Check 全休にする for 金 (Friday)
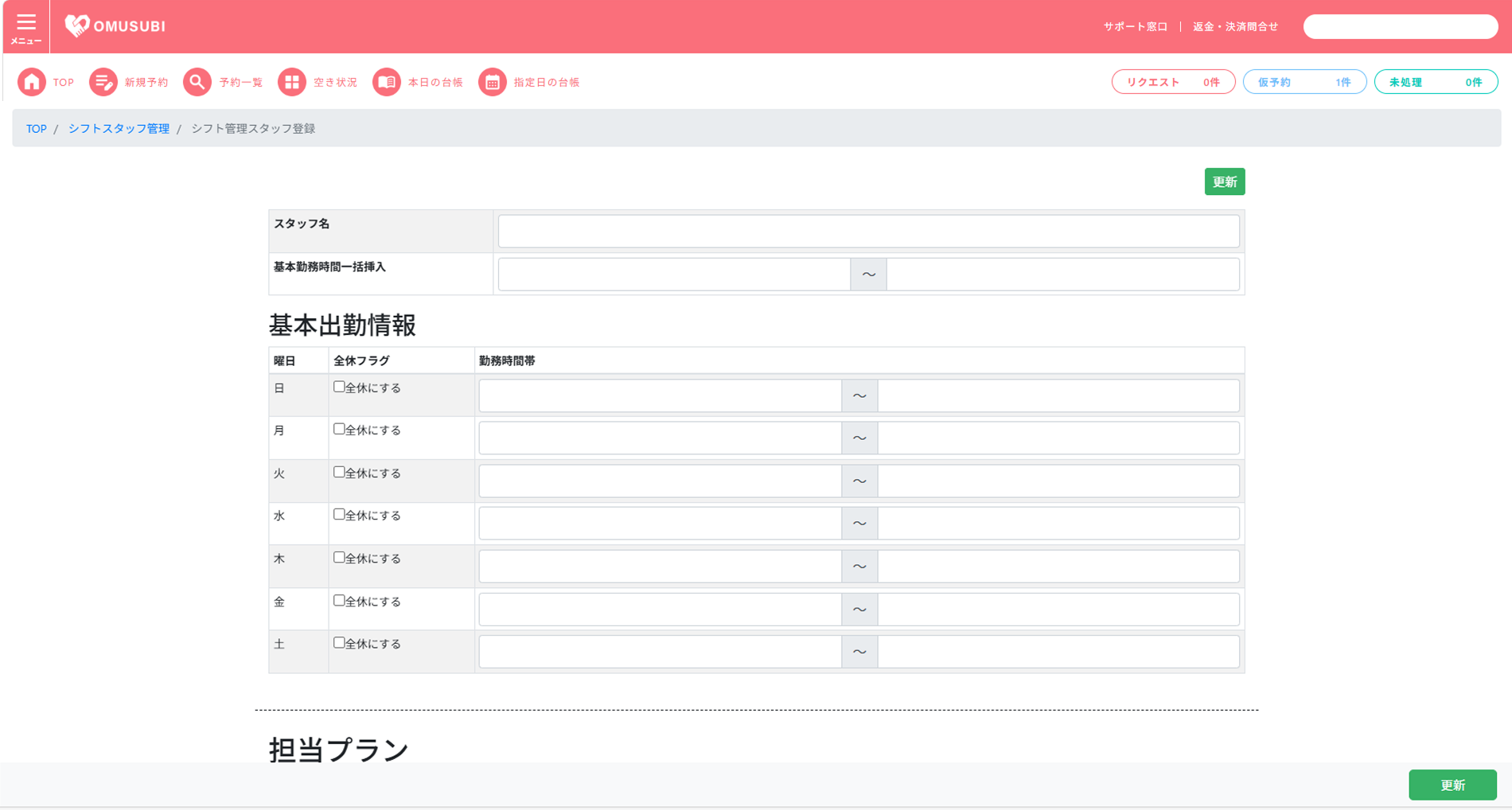Image resolution: width=1512 pixels, height=810 pixels. click(x=339, y=600)
